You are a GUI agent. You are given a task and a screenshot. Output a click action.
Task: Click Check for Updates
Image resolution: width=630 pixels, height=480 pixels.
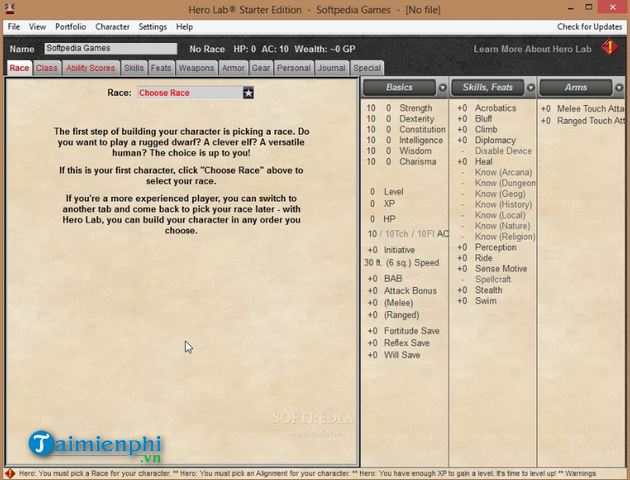589,27
